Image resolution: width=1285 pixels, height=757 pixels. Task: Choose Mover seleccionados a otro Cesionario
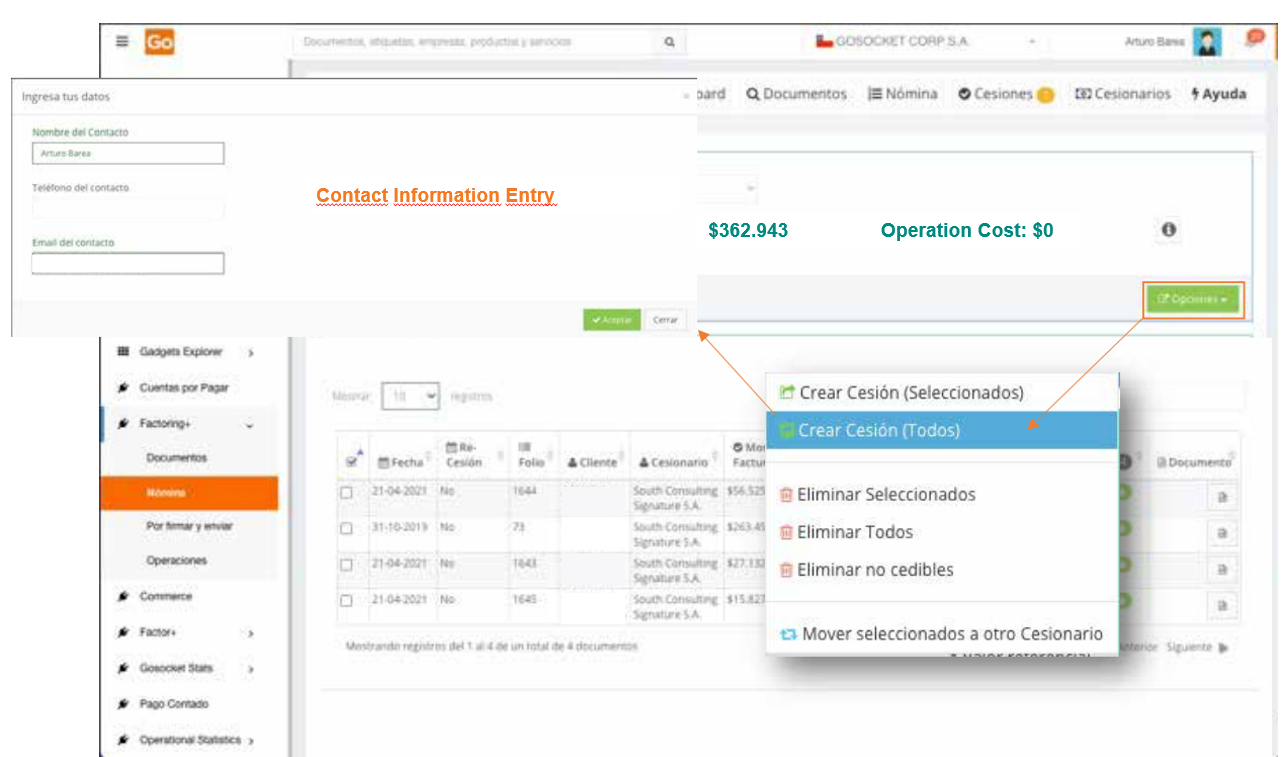pos(942,634)
